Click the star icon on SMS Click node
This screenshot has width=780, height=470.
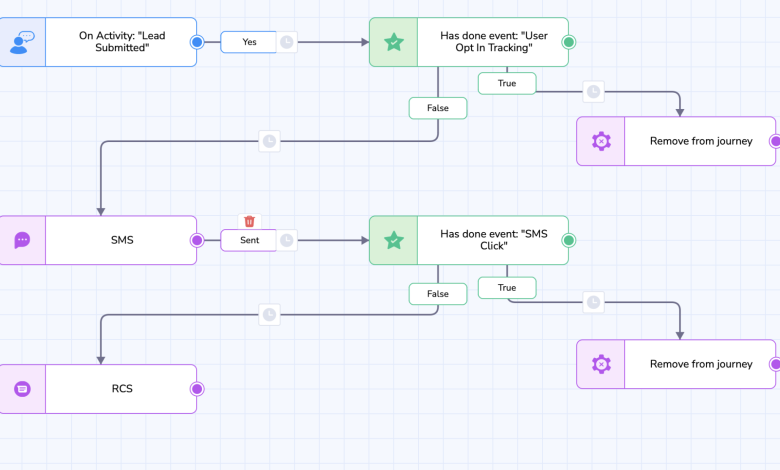point(394,240)
